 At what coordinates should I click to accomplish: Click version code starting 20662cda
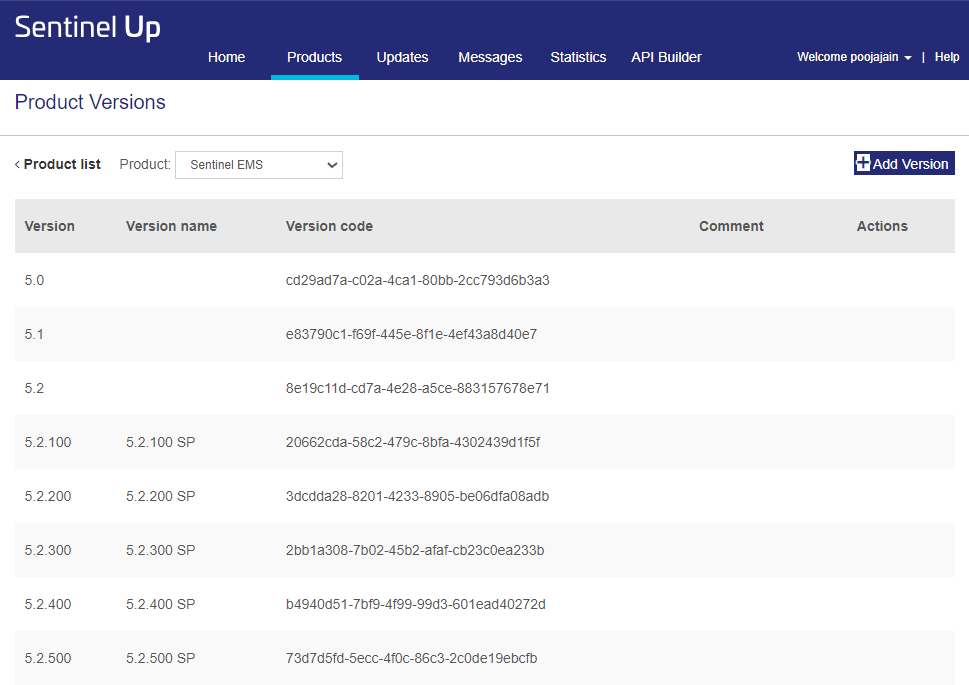[413, 442]
